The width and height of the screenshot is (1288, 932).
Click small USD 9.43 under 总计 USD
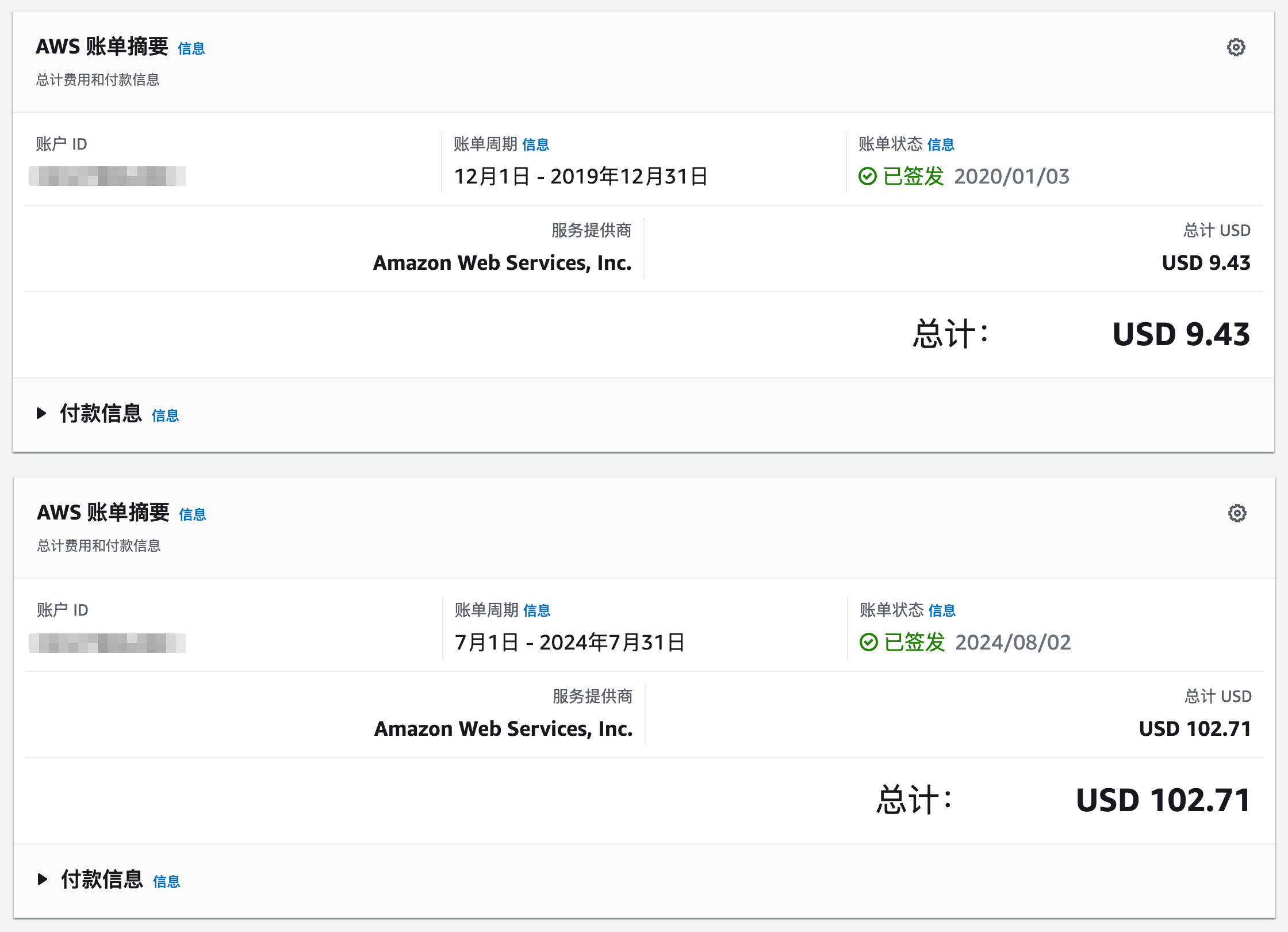coord(1206,262)
